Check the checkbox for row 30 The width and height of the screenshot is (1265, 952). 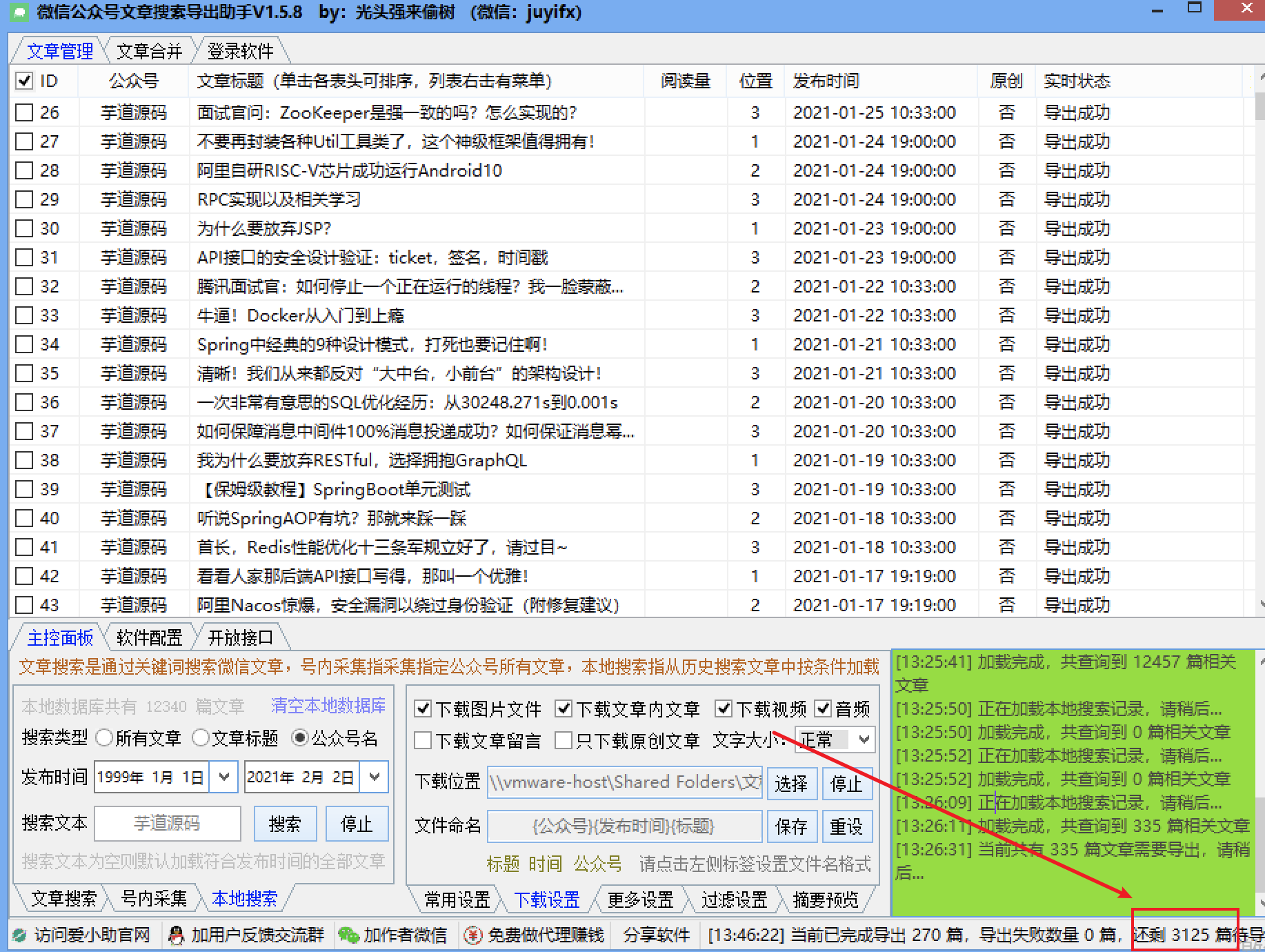pyautogui.click(x=24, y=228)
